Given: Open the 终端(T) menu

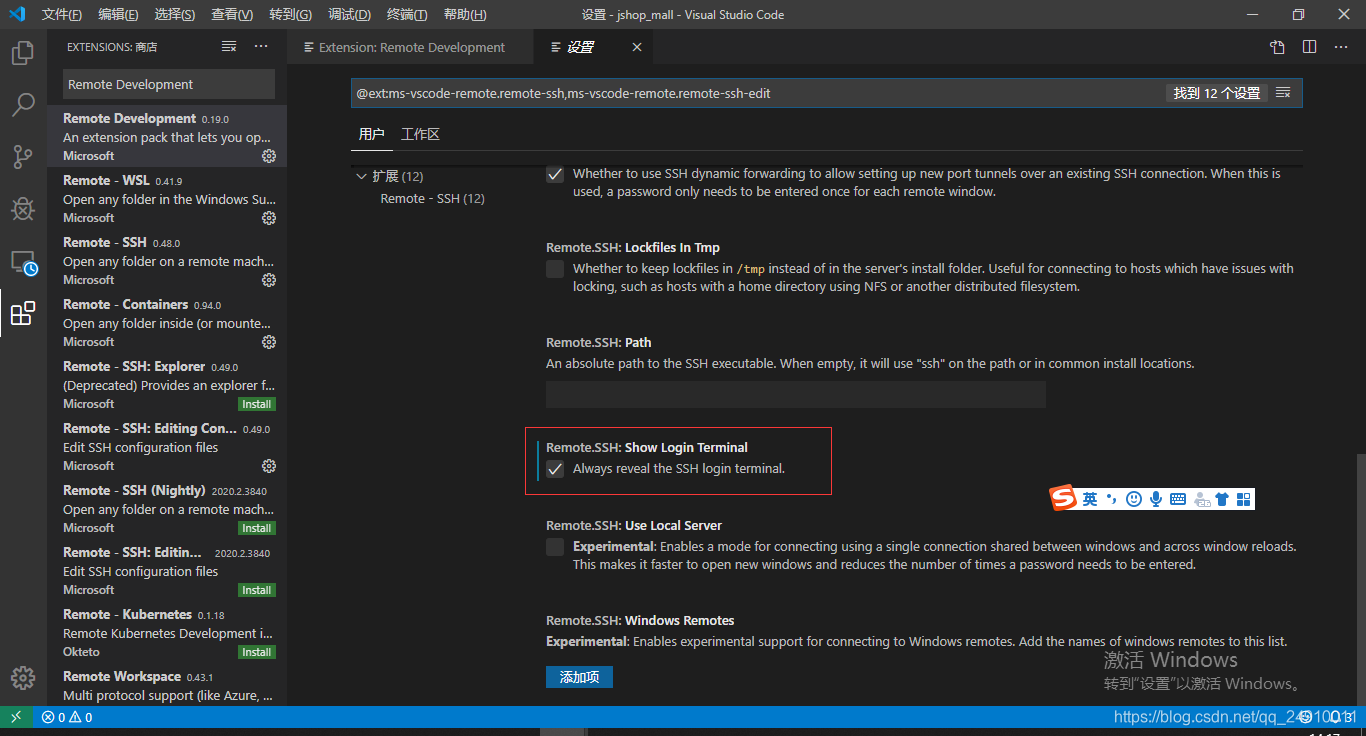Looking at the screenshot, I should [x=407, y=14].
